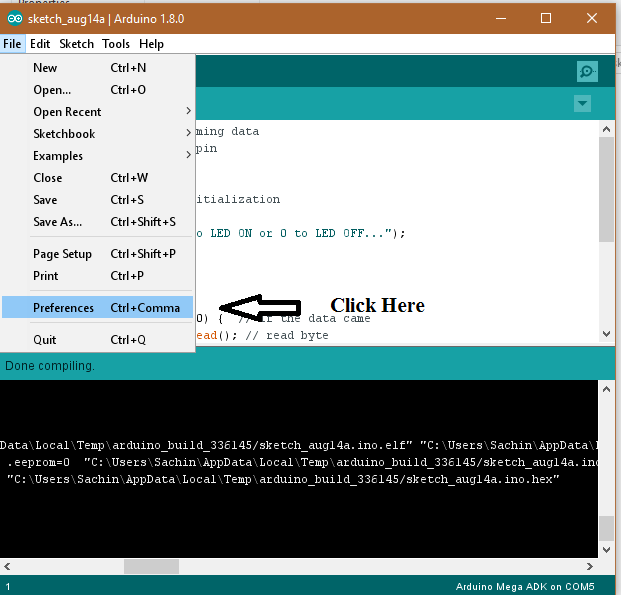
Task: Expand the Open Recent submenu
Action: pyautogui.click(x=97, y=112)
